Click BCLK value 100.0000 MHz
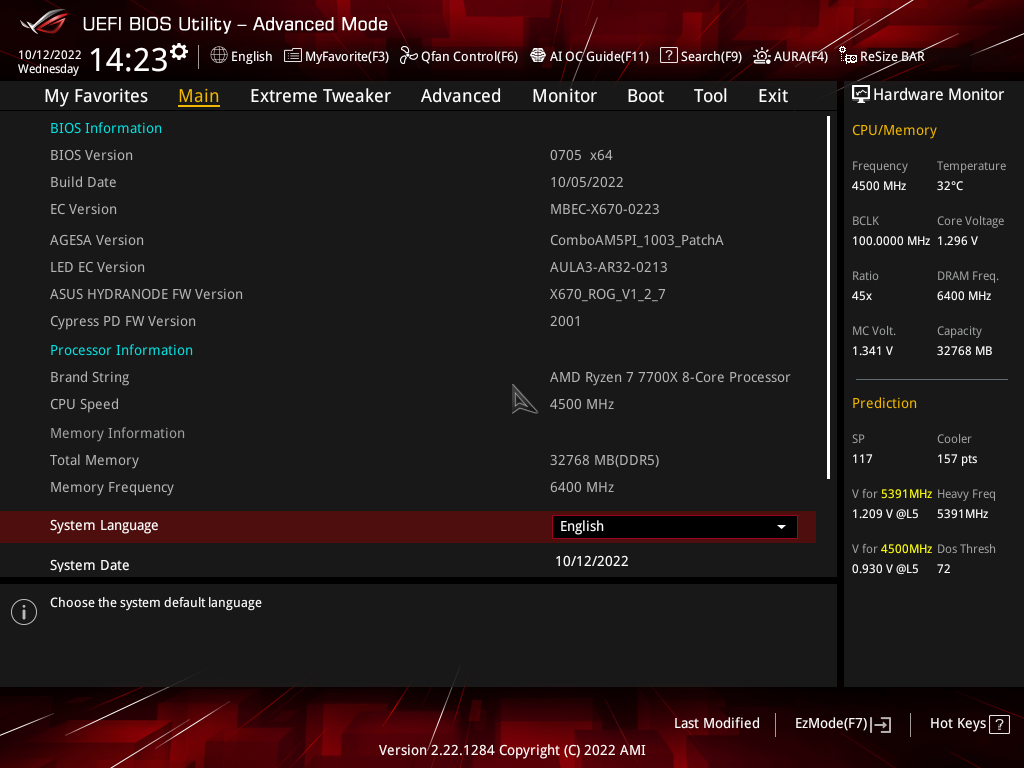Viewport: 1024px width, 768px height. [x=891, y=241]
